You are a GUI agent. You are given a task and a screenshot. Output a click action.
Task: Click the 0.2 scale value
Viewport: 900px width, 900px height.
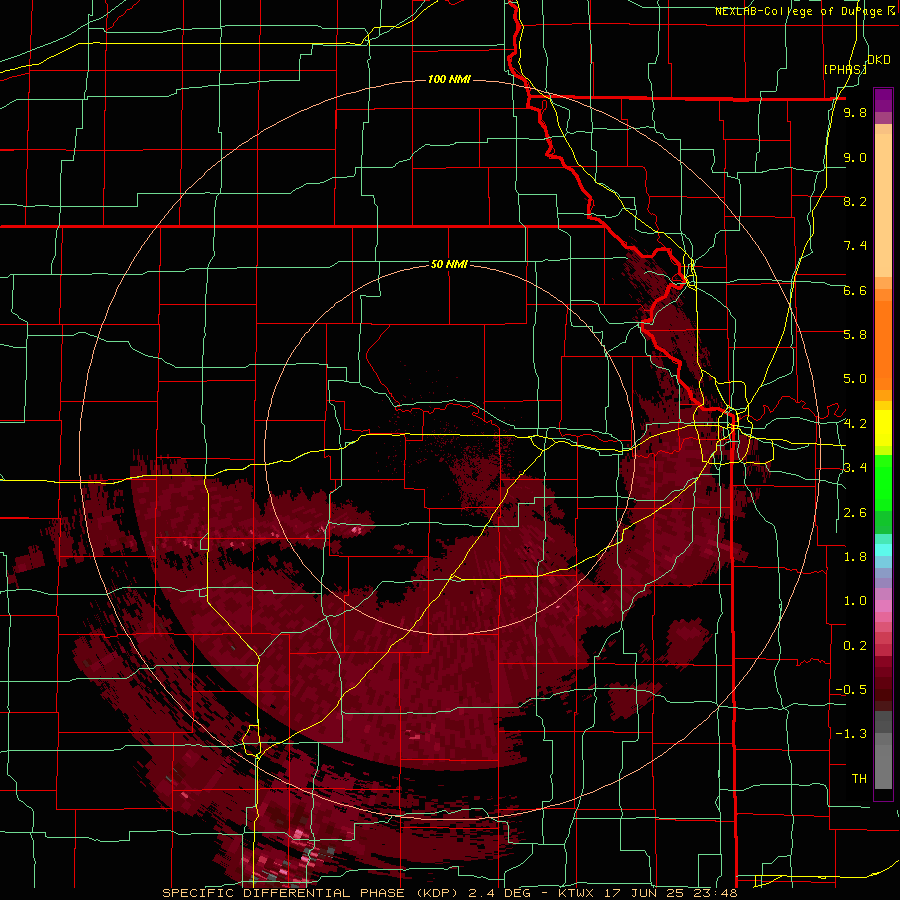[855, 646]
